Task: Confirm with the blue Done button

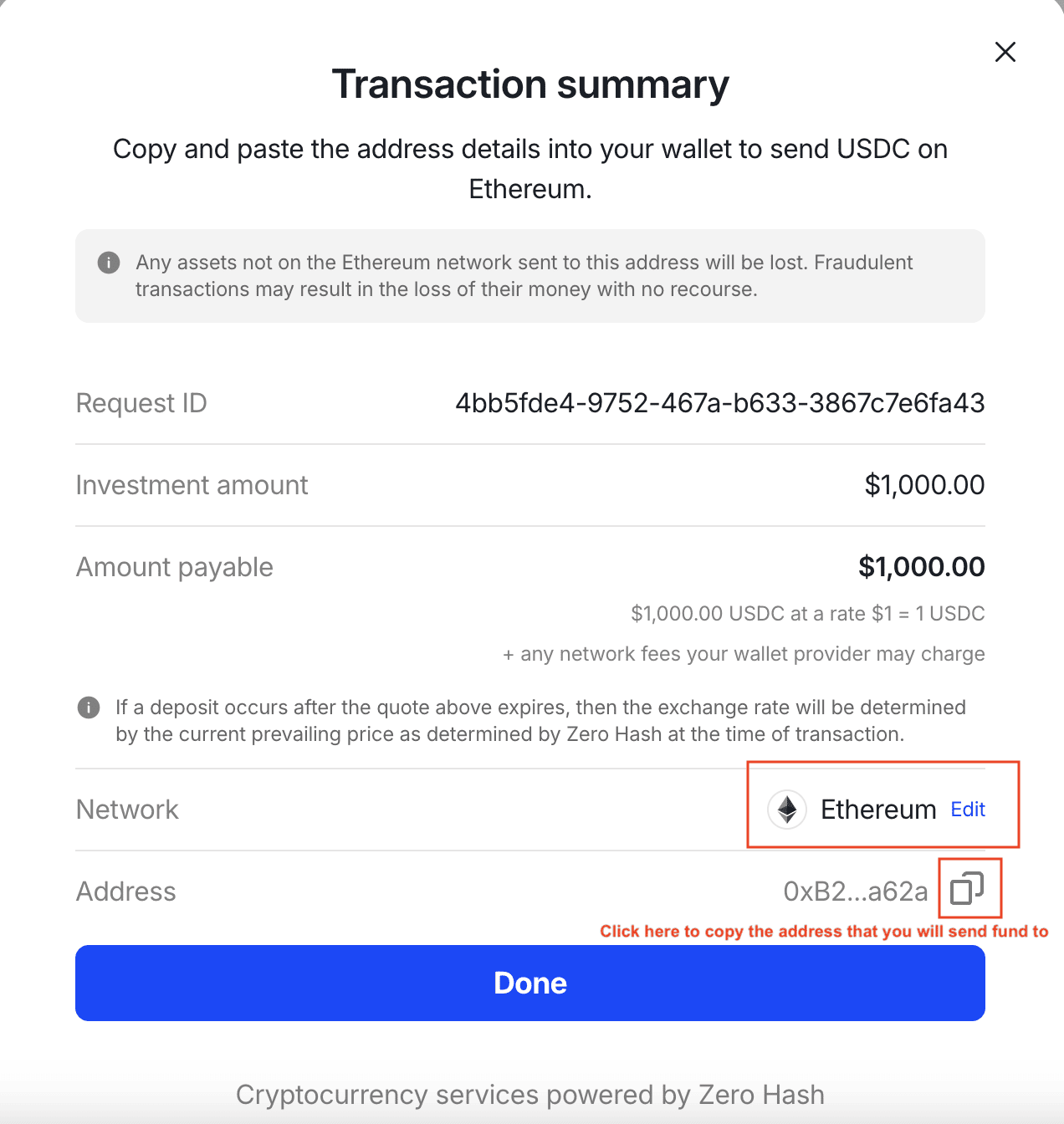Action: [530, 983]
